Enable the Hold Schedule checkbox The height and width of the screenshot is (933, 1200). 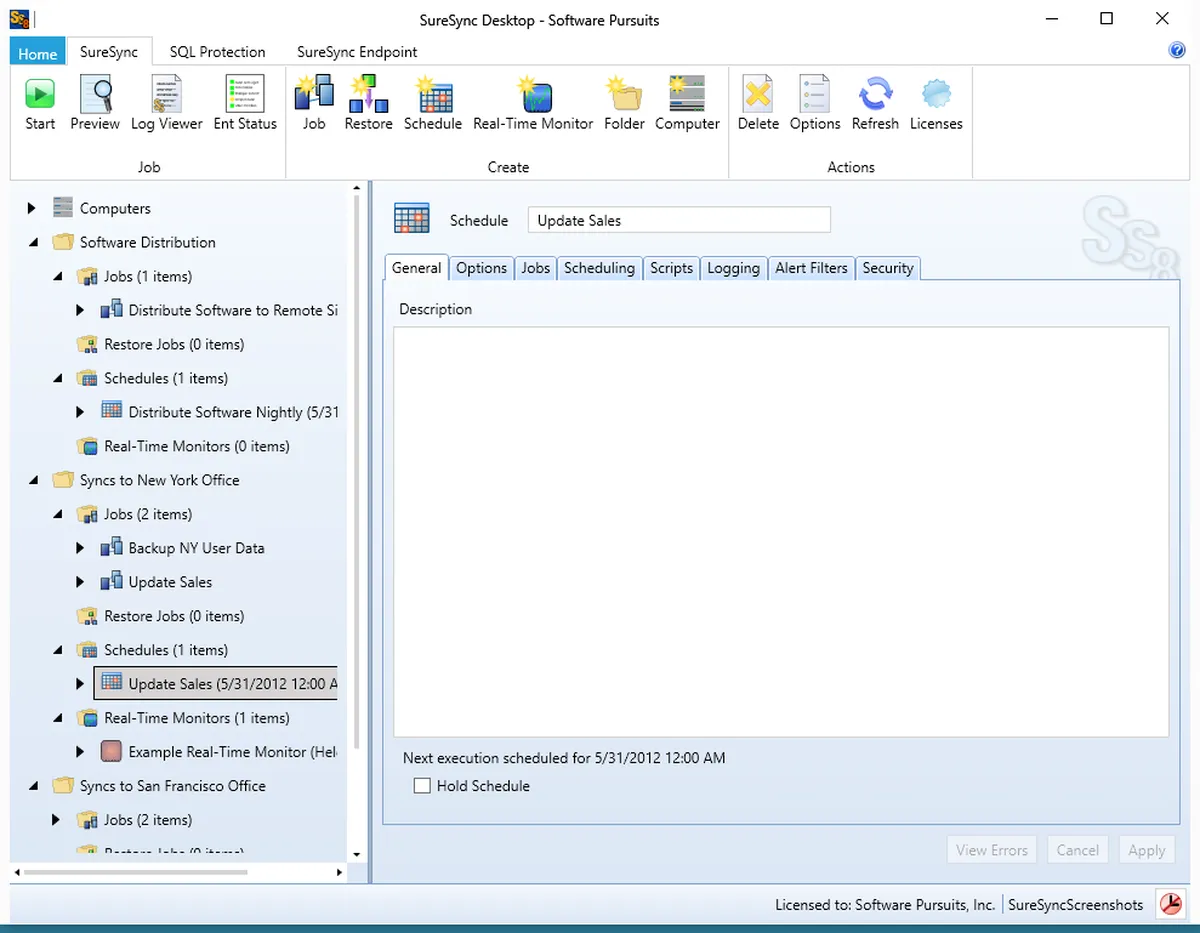coord(422,786)
